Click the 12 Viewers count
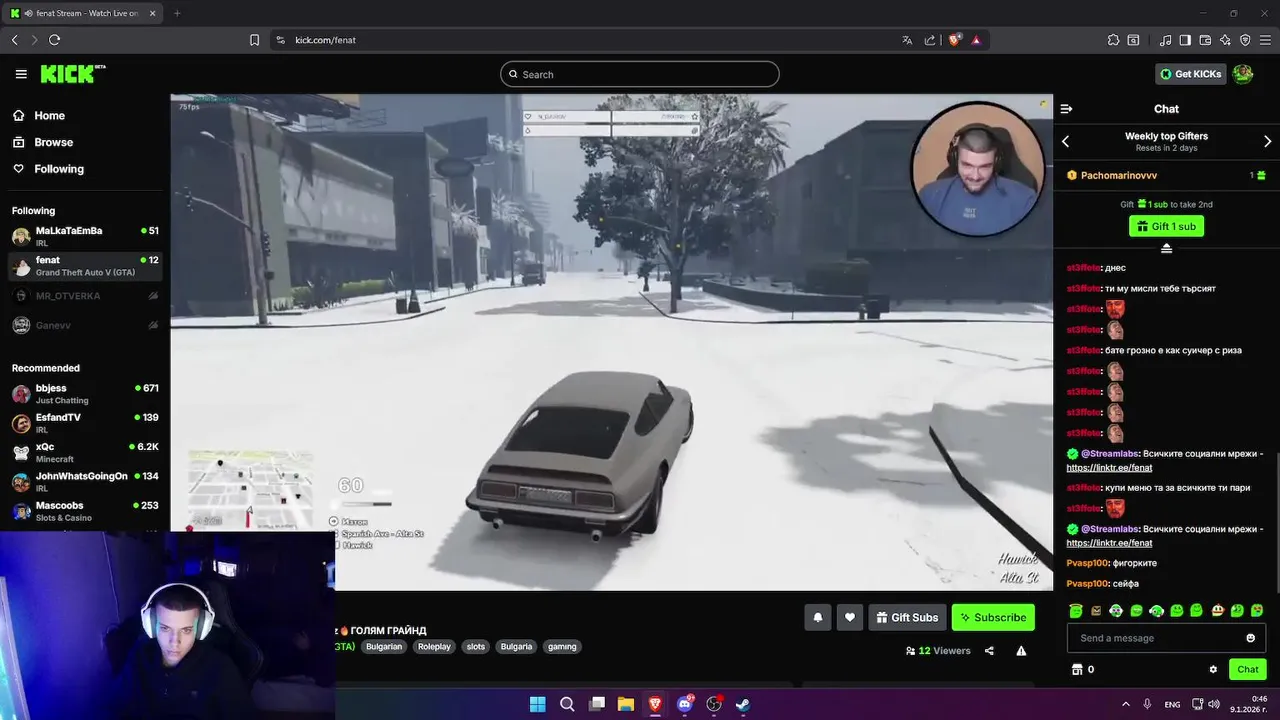1280x720 pixels. point(938,651)
